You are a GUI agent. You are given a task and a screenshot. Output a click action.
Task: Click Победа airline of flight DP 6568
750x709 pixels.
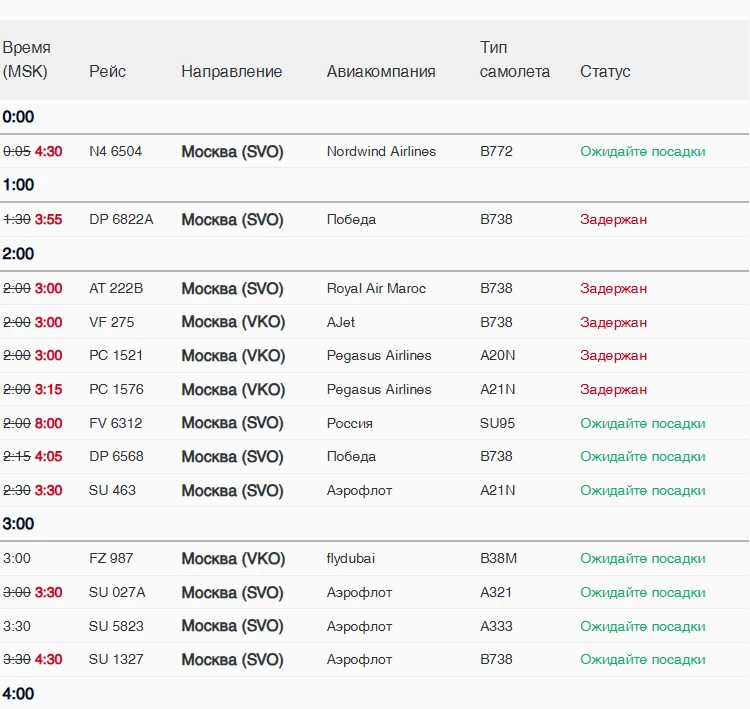pos(351,456)
